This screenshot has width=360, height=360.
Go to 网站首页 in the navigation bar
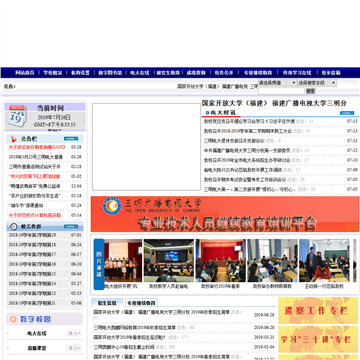tap(25, 73)
